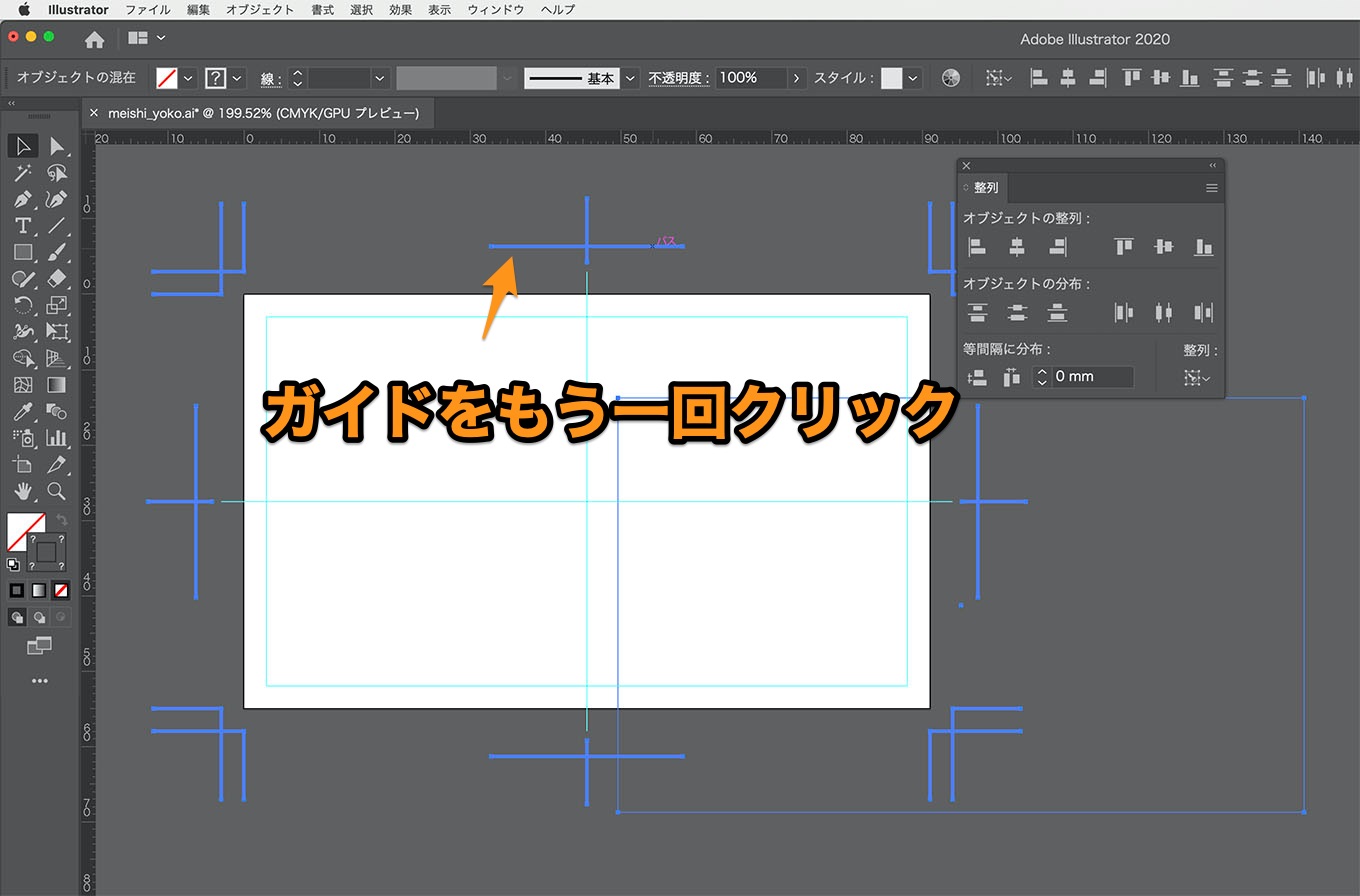This screenshot has width=1360, height=896.
Task: Select the Shape Builder tool
Action: [x=23, y=358]
